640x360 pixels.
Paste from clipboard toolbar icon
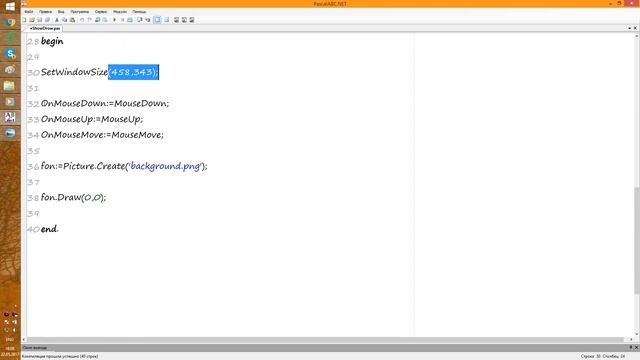(72, 20)
